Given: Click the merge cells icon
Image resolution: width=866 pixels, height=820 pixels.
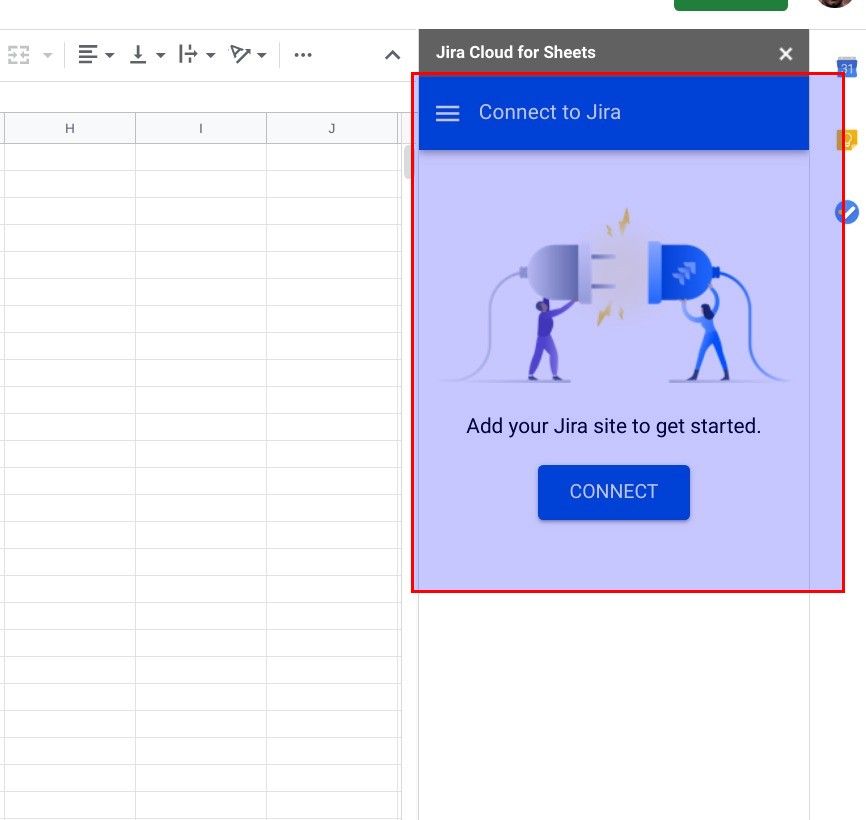Looking at the screenshot, I should click(19, 55).
